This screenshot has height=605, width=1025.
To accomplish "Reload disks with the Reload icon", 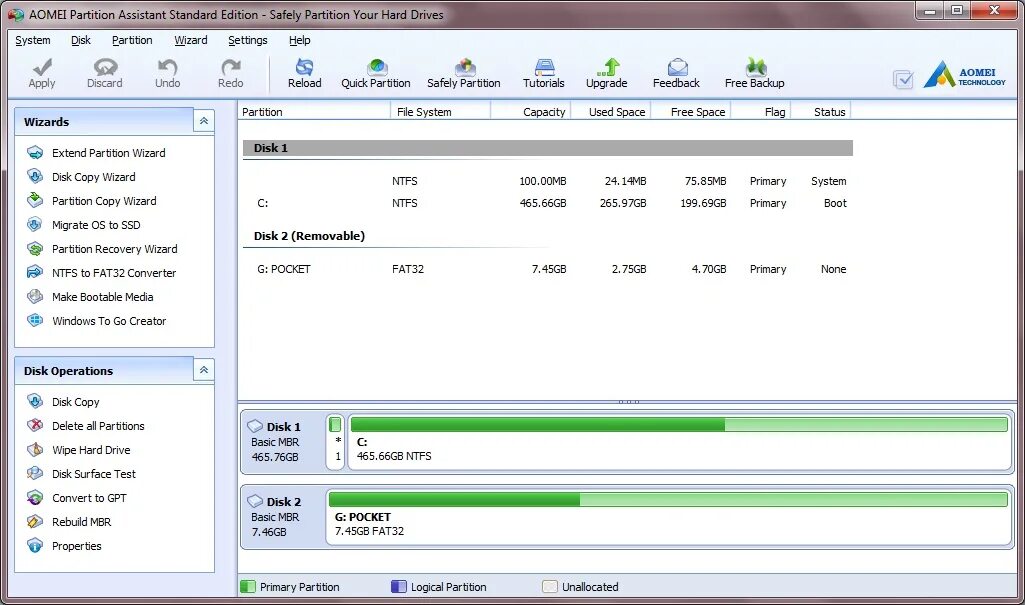I will click(x=305, y=67).
